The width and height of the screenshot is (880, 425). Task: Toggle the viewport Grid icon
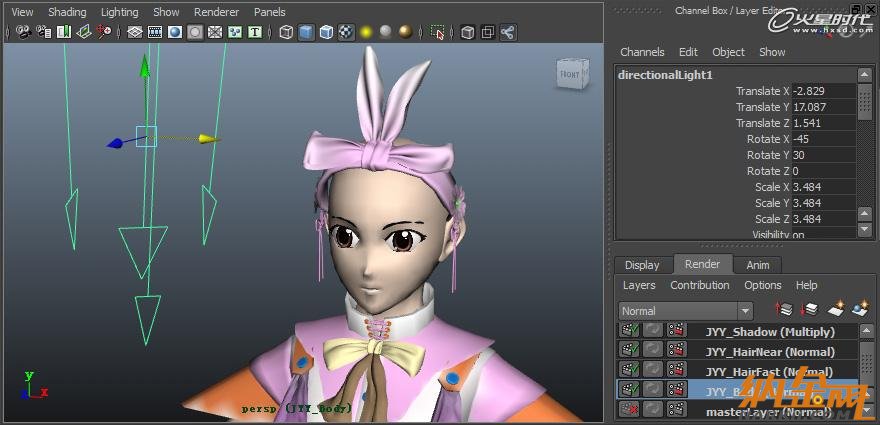pos(135,32)
